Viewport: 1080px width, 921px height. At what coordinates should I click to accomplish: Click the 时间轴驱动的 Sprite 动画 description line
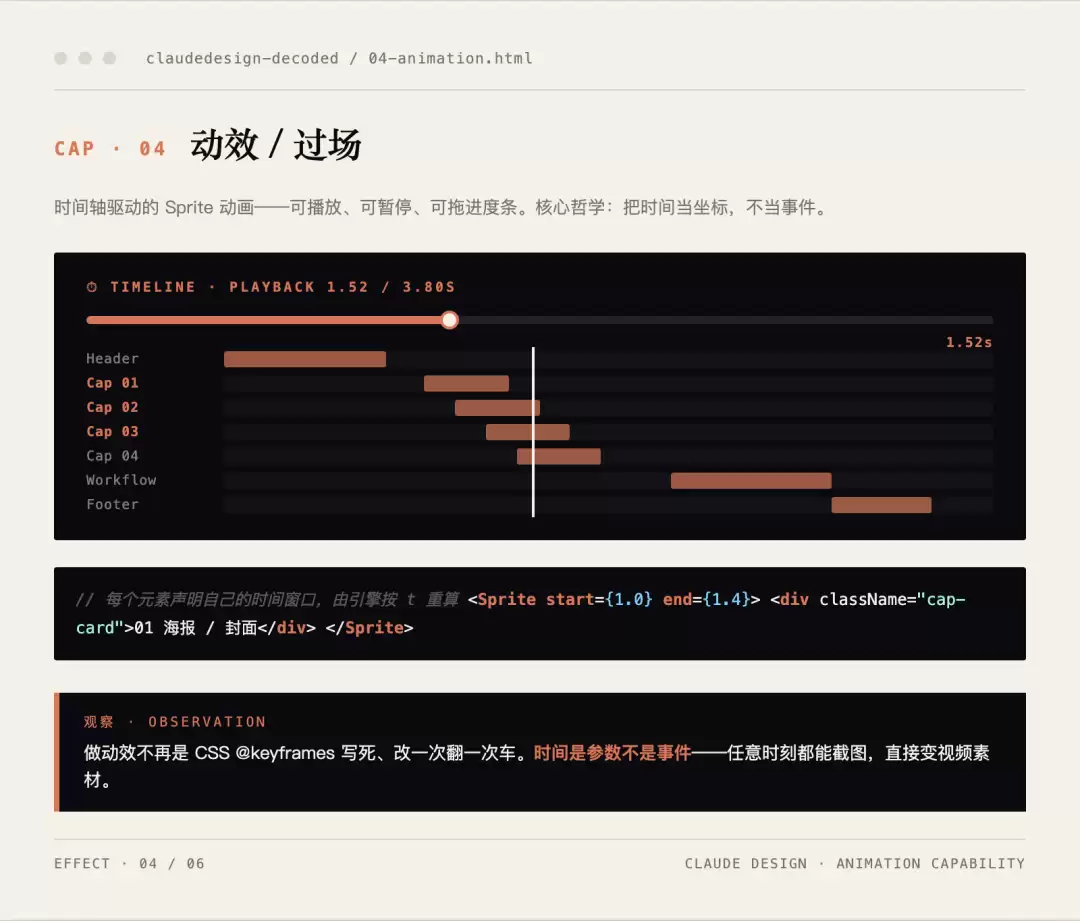(442, 207)
